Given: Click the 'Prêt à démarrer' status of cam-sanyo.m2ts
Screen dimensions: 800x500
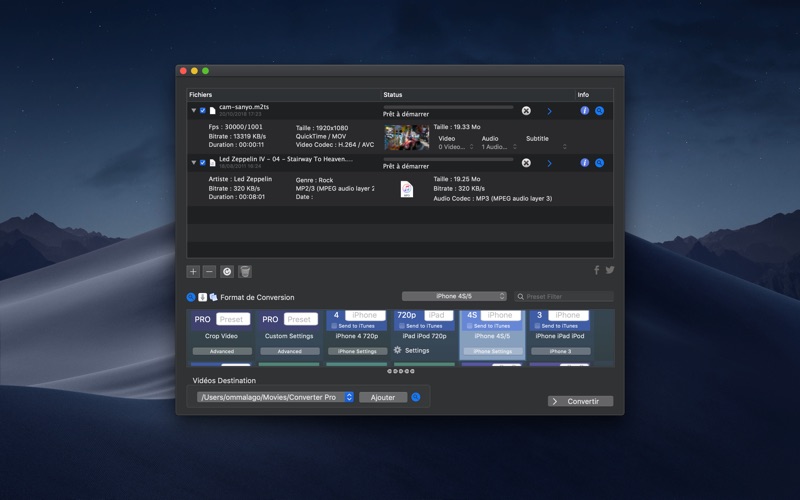Looking at the screenshot, I should click(x=406, y=114).
